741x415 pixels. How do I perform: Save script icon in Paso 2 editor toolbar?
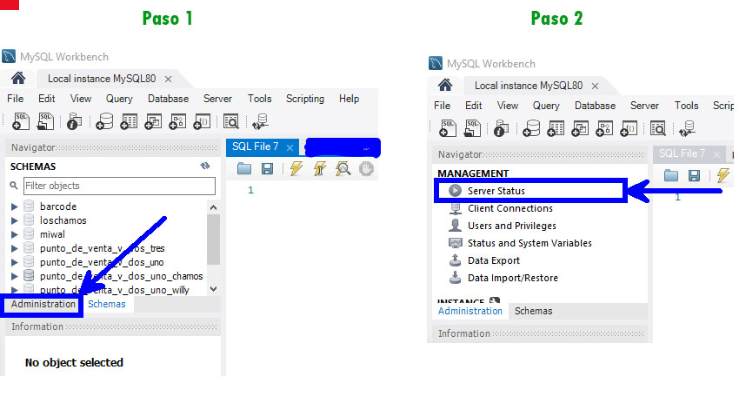click(x=694, y=176)
